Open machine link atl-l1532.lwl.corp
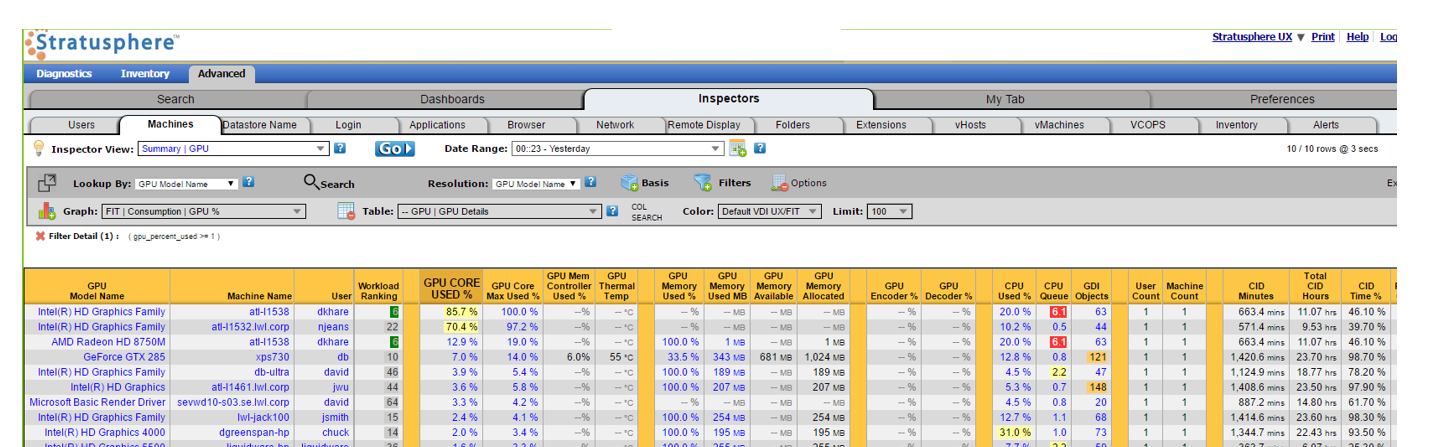Viewport: 1429px width, 447px height. (x=250, y=327)
